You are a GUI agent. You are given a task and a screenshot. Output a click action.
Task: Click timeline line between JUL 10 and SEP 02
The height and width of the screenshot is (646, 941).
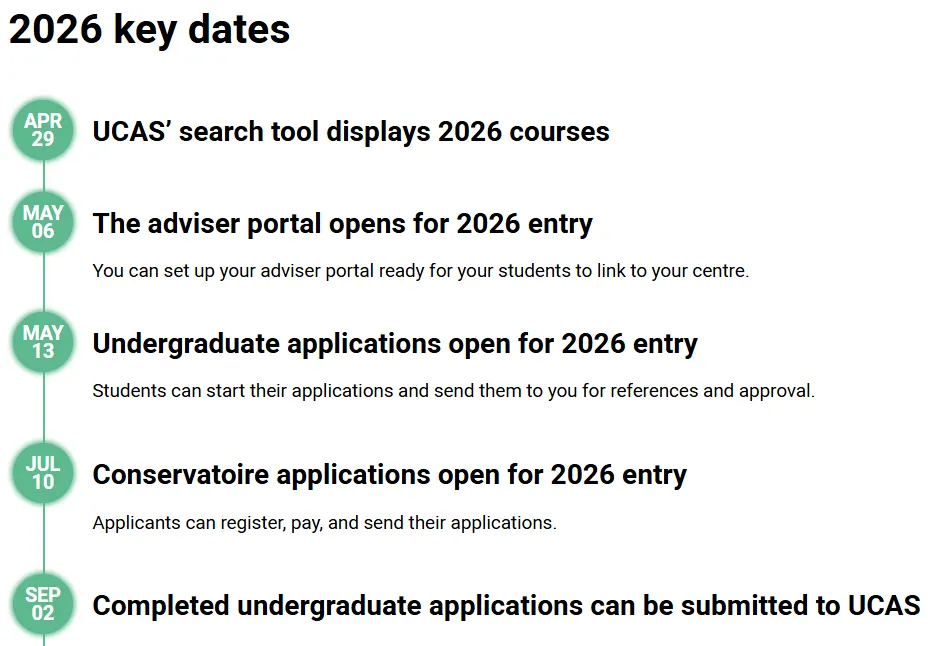pyautogui.click(x=43, y=539)
